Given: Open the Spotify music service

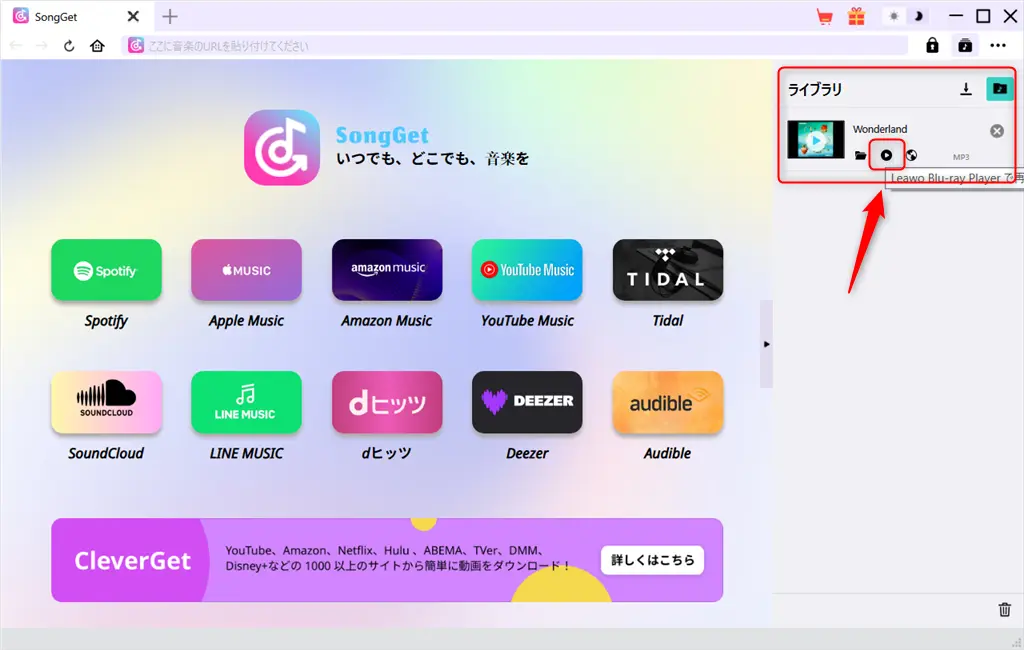Looking at the screenshot, I should [106, 269].
